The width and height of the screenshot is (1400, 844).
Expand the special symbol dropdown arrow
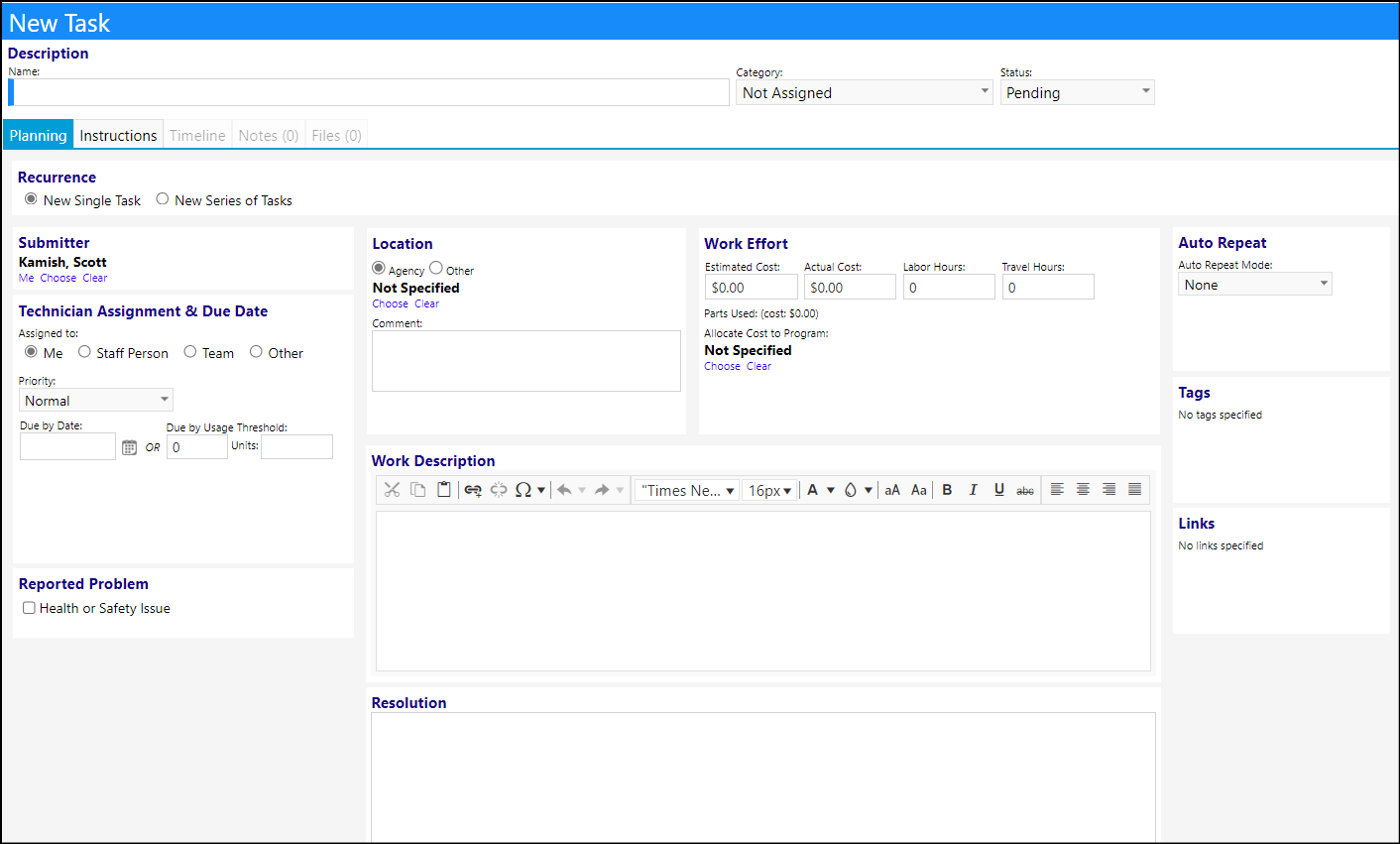coord(541,490)
